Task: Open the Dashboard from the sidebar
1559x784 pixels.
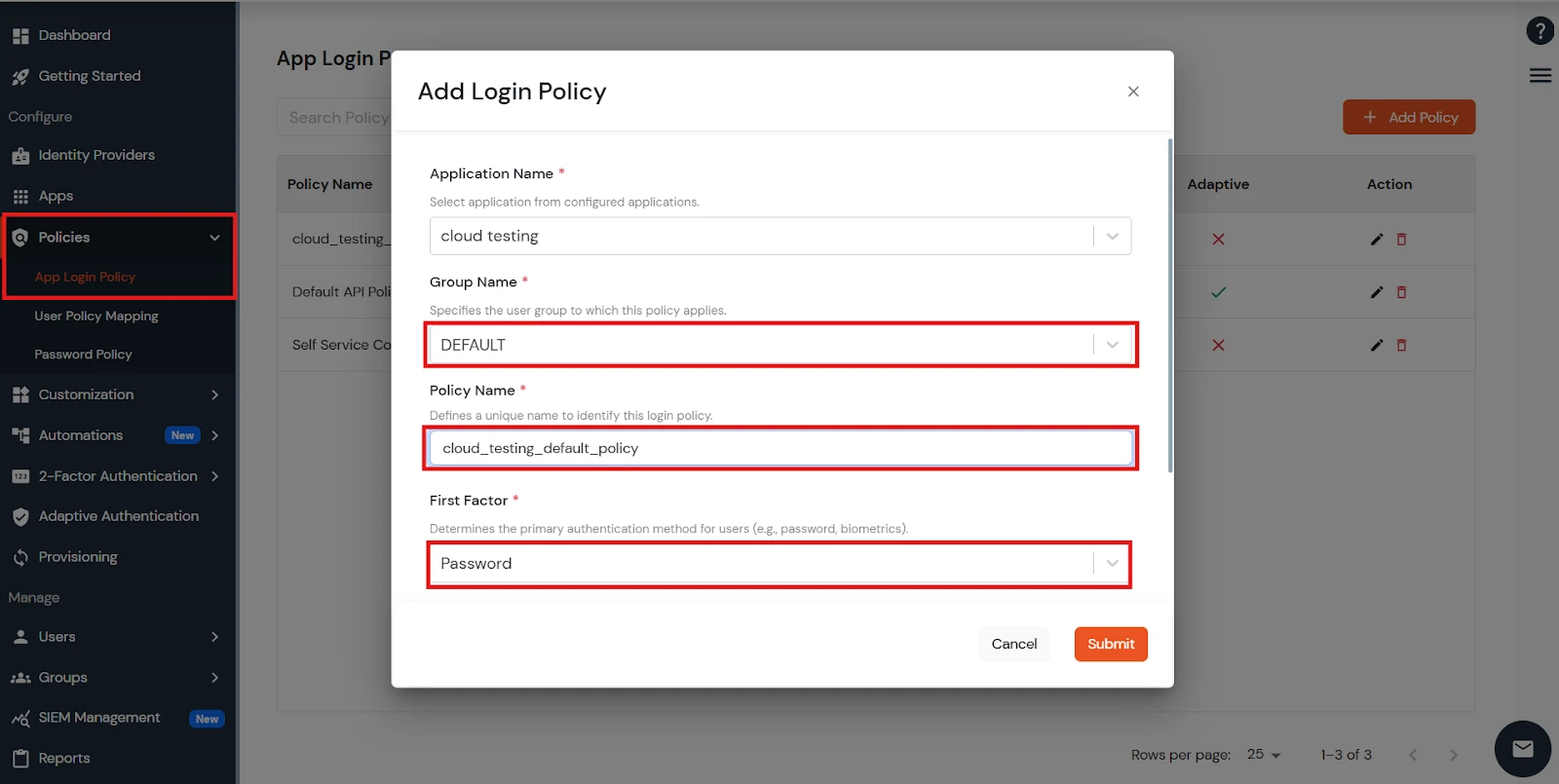Action: (73, 35)
